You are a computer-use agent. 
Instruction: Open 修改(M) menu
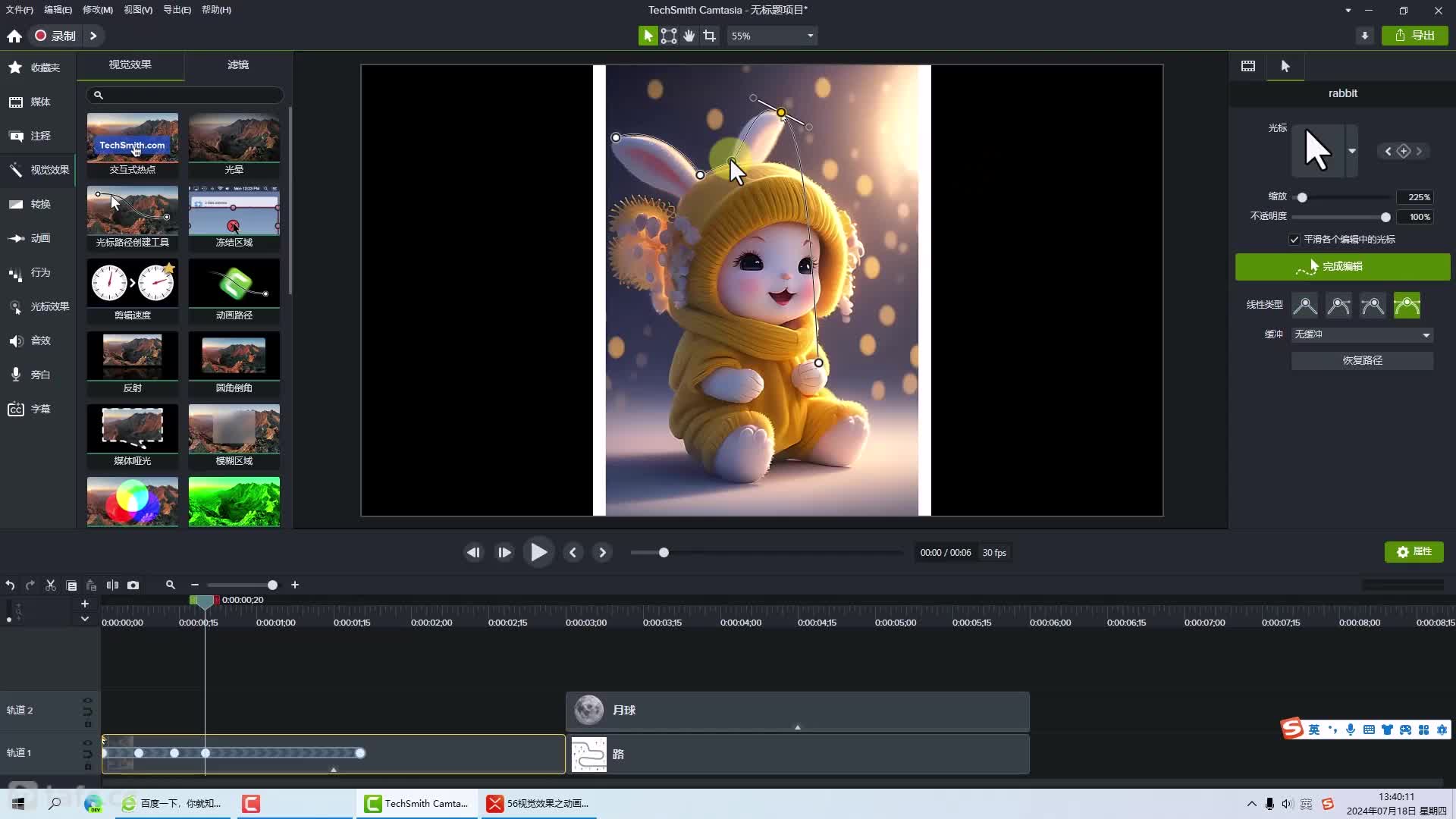tap(97, 10)
